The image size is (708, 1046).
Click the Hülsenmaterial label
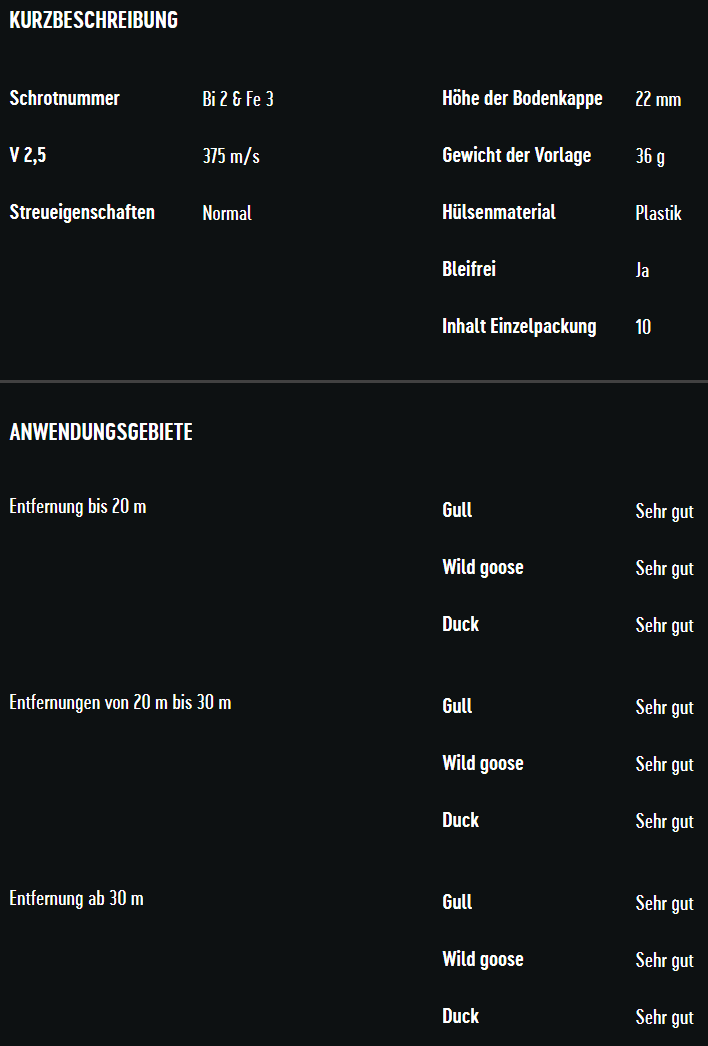click(499, 212)
